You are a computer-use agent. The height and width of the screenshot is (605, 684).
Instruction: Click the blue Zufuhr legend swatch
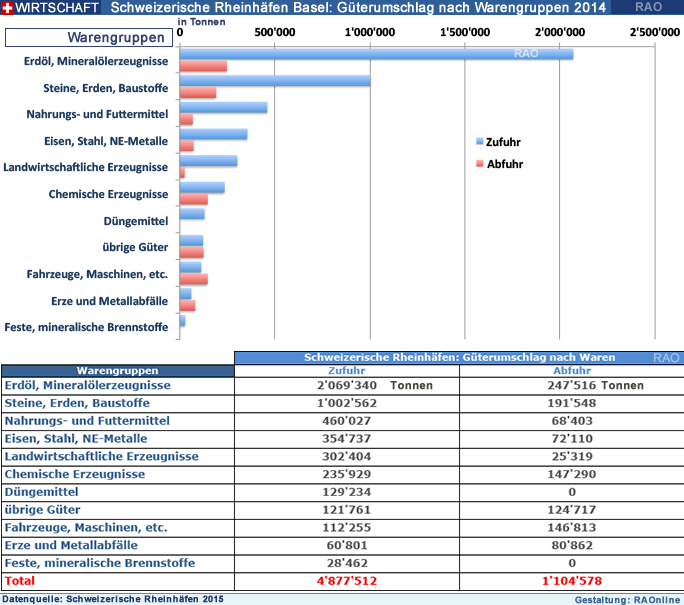479,142
